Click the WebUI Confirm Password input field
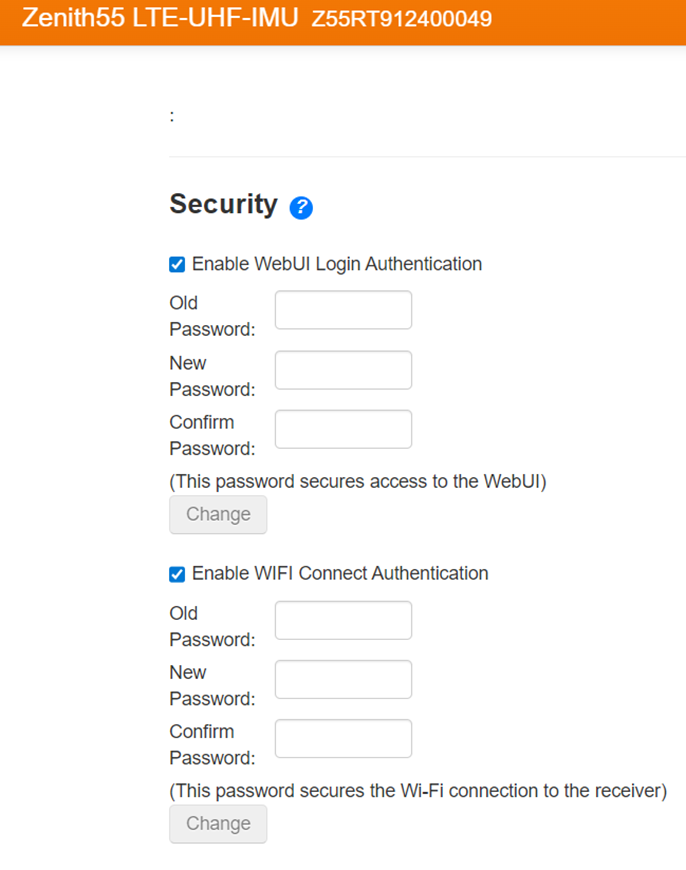Image resolution: width=686 pixels, height=870 pixels. [x=343, y=429]
